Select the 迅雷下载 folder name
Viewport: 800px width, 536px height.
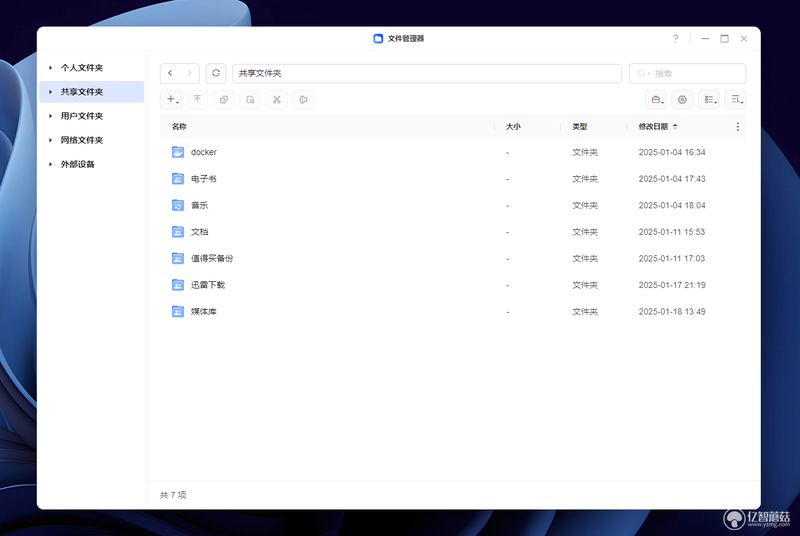(208, 285)
